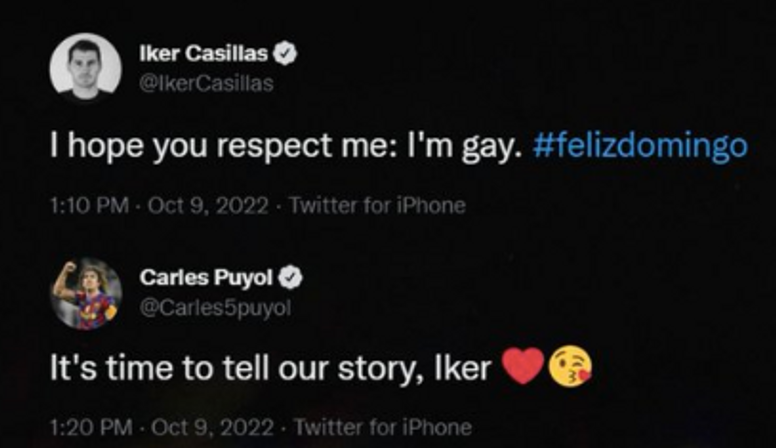This screenshot has height=448, width=776.
Task: Open the Iker Casillas display name
Action: (x=203, y=56)
